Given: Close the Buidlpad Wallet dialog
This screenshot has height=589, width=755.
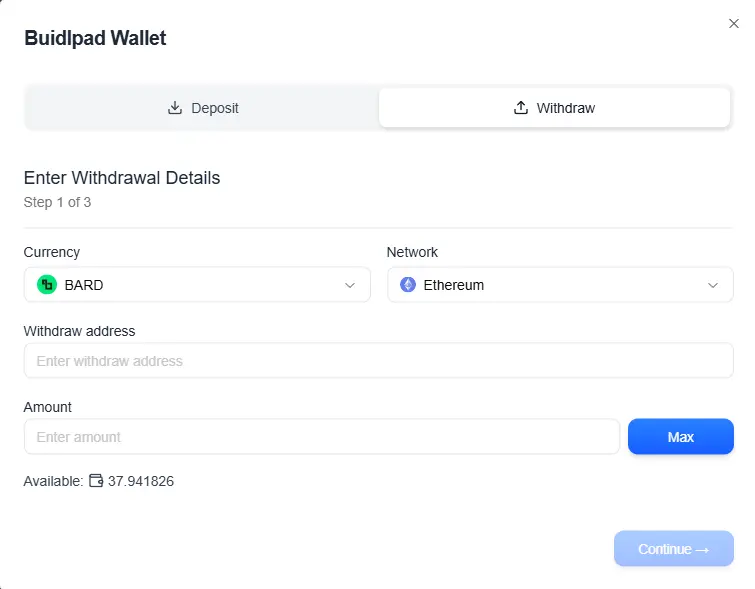Looking at the screenshot, I should pyautogui.click(x=733, y=24).
